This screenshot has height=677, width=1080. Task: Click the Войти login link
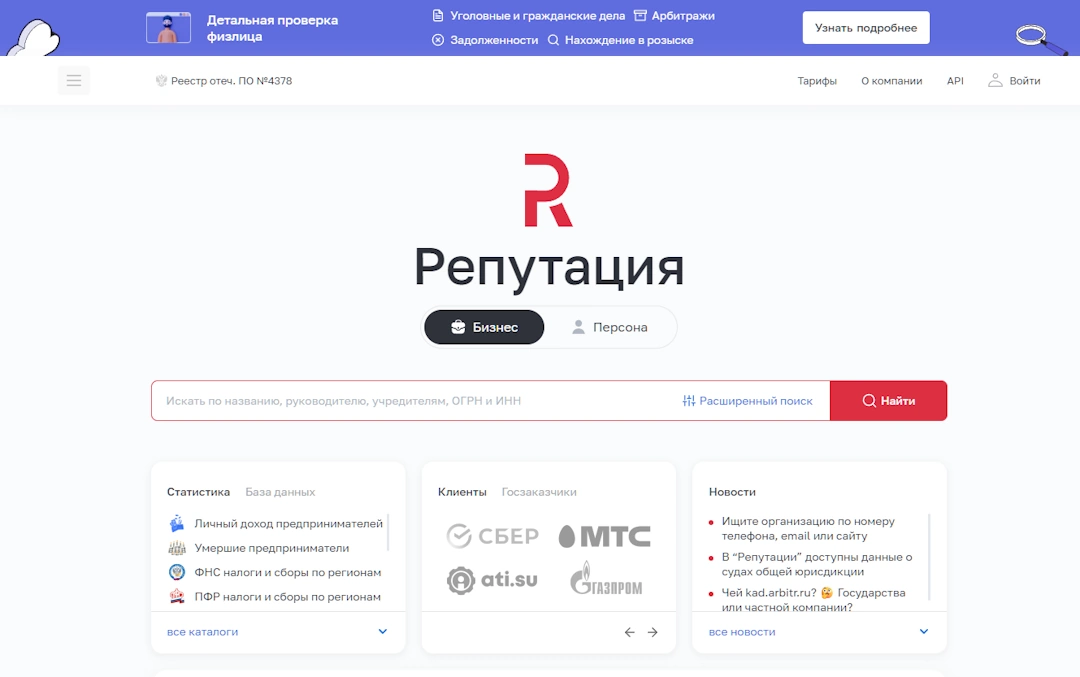pos(1014,81)
